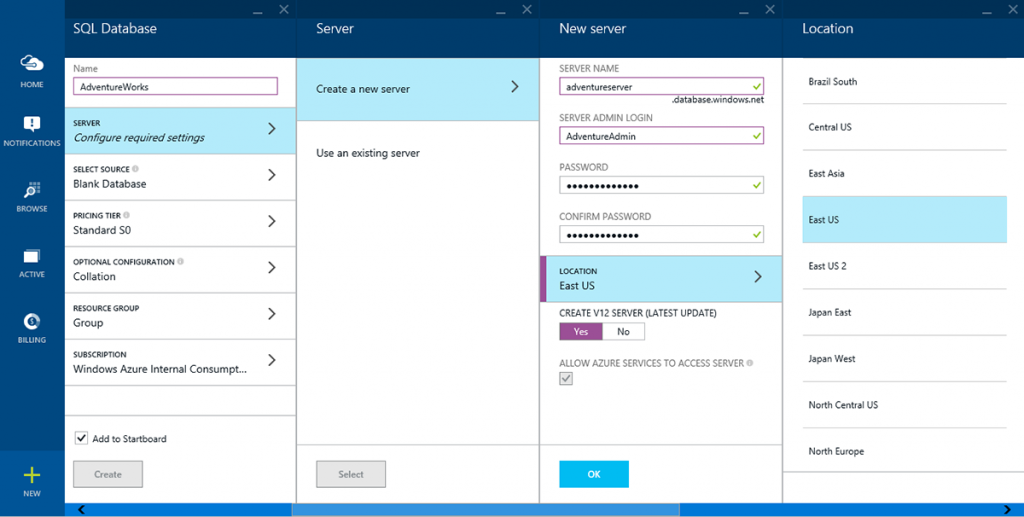This screenshot has width=1024, height=517.
Task: Click the Create button
Action: (x=108, y=475)
